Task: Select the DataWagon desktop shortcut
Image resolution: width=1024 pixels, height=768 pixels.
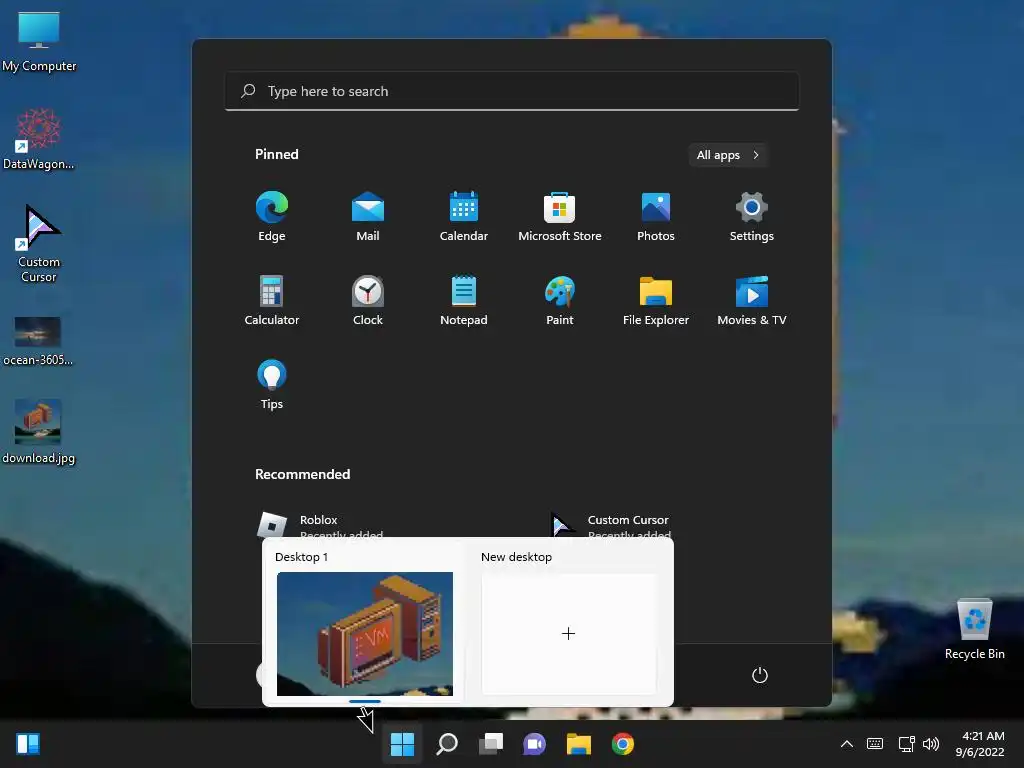Action: (x=39, y=139)
